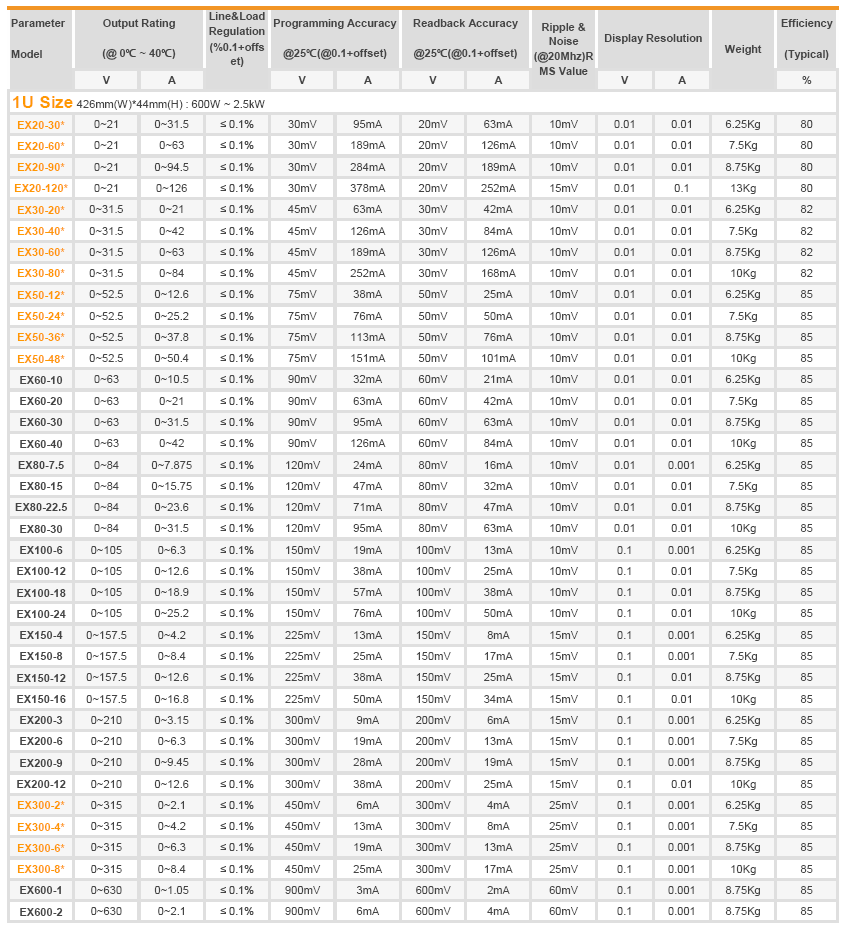Image resolution: width=843 pixels, height=928 pixels.
Task: Click the EX600-1 model name
Action: click(x=41, y=890)
